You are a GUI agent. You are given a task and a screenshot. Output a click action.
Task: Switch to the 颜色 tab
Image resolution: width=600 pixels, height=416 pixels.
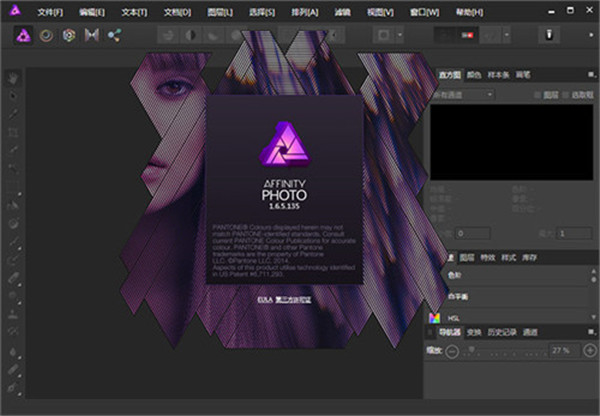click(x=474, y=75)
